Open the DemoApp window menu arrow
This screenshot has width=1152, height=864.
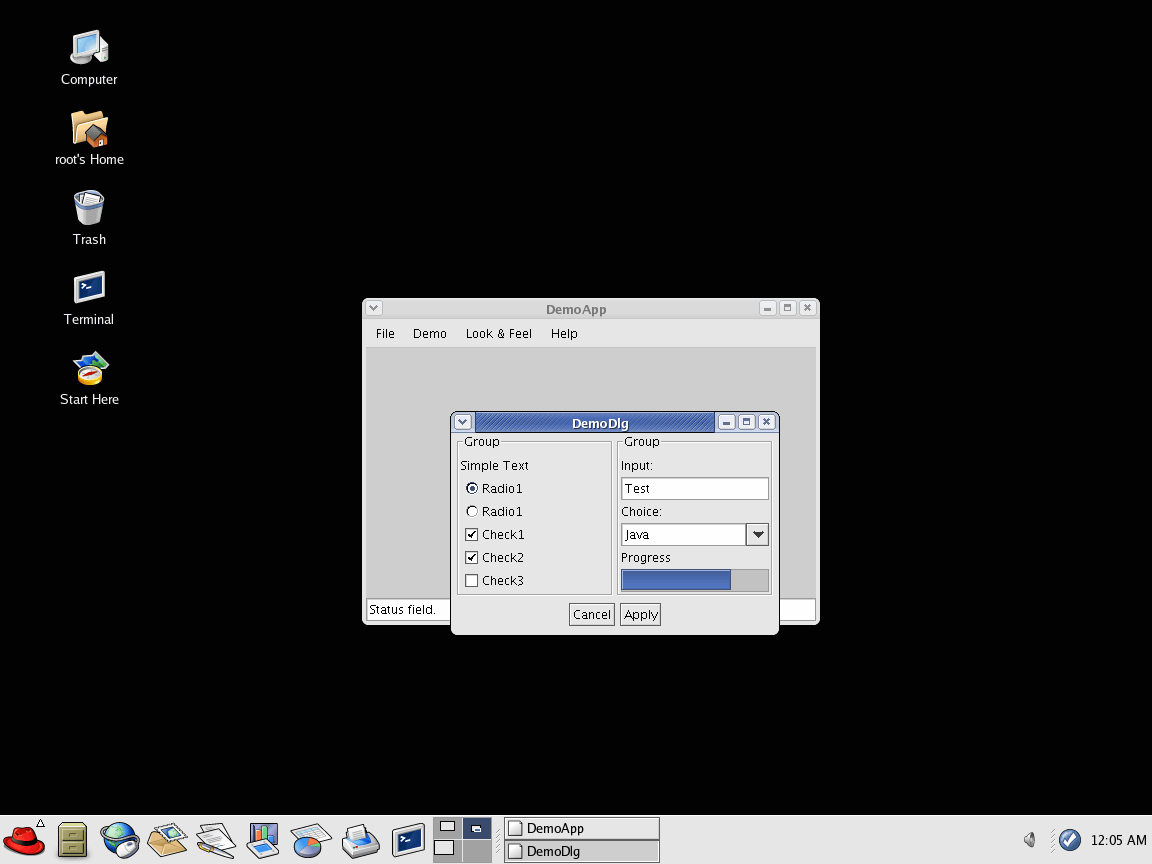coord(373,309)
